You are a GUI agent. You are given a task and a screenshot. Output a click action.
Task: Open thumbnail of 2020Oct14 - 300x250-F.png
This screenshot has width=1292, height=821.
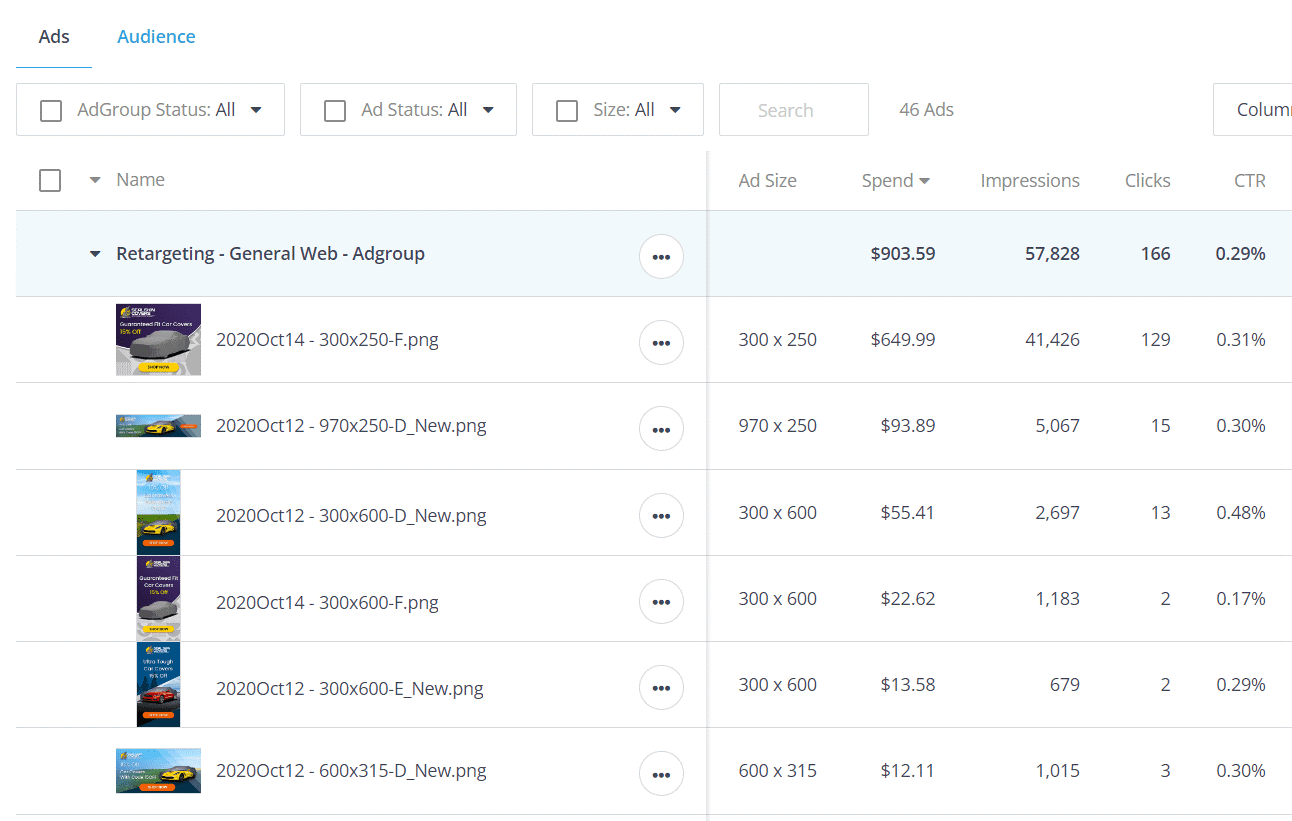point(158,340)
